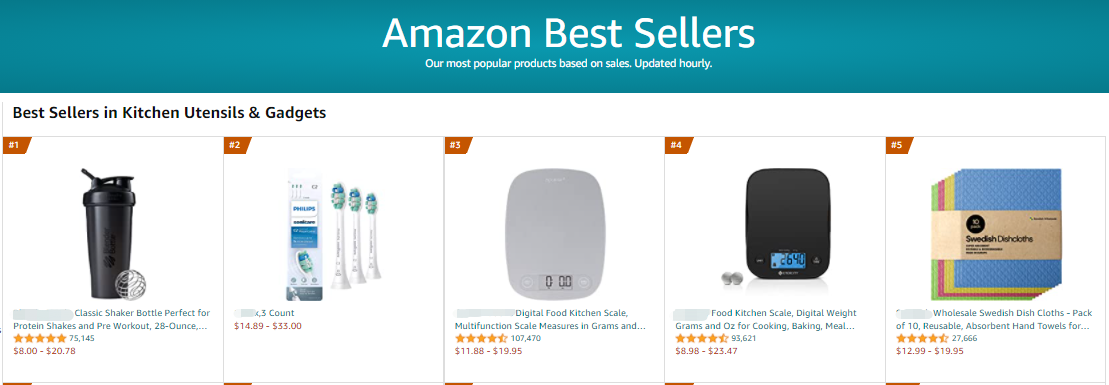1109x385 pixels.
Task: Click the #4 bestseller rank badge
Action: coord(679,145)
